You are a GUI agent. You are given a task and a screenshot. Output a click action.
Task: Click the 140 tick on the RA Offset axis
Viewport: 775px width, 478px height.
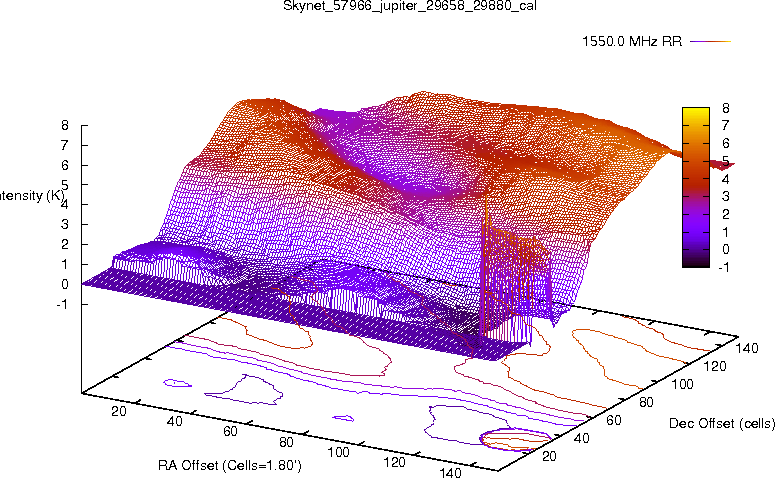click(x=450, y=473)
